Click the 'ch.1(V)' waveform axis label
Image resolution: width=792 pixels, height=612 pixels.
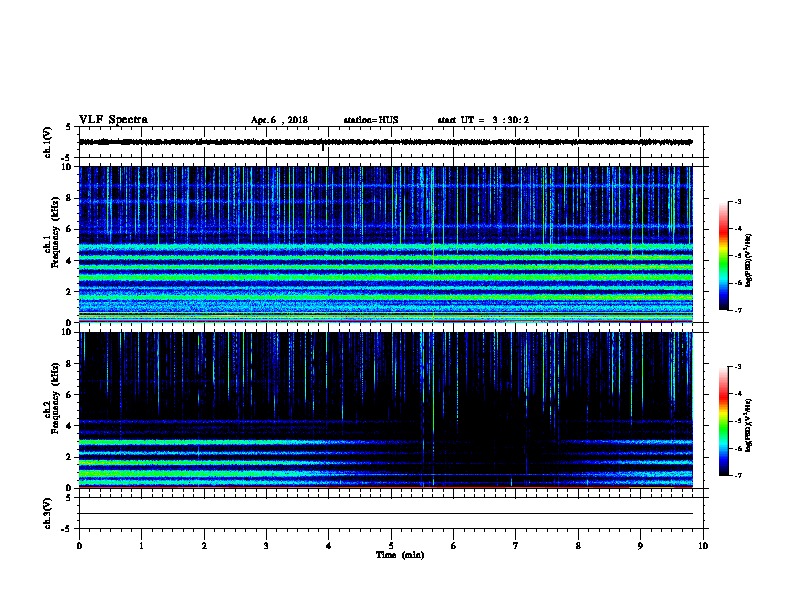pyautogui.click(x=48, y=142)
